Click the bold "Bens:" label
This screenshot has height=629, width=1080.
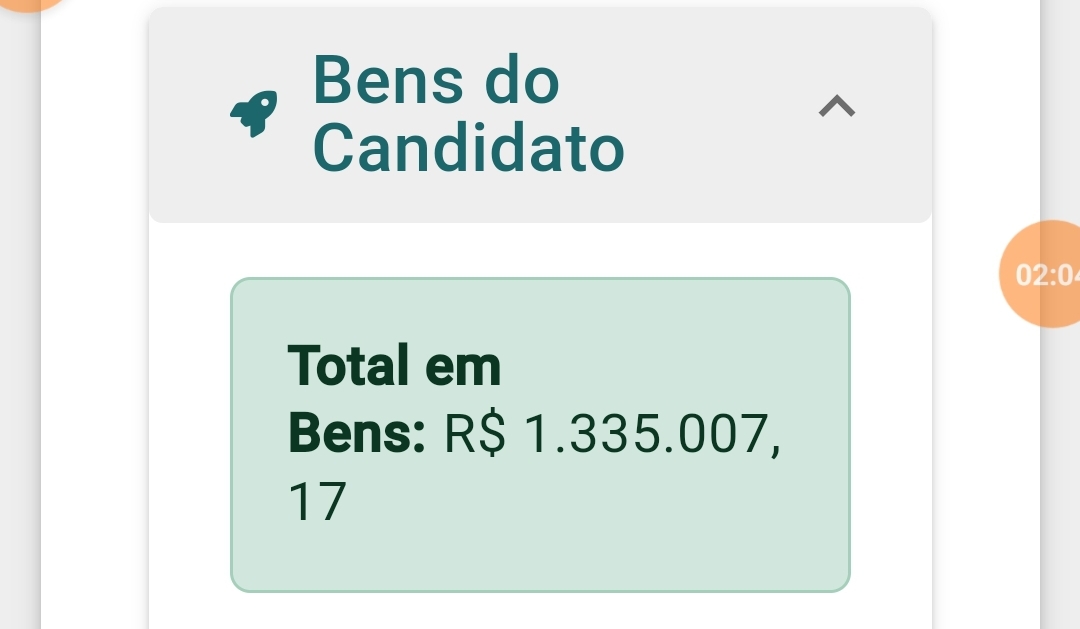point(357,436)
